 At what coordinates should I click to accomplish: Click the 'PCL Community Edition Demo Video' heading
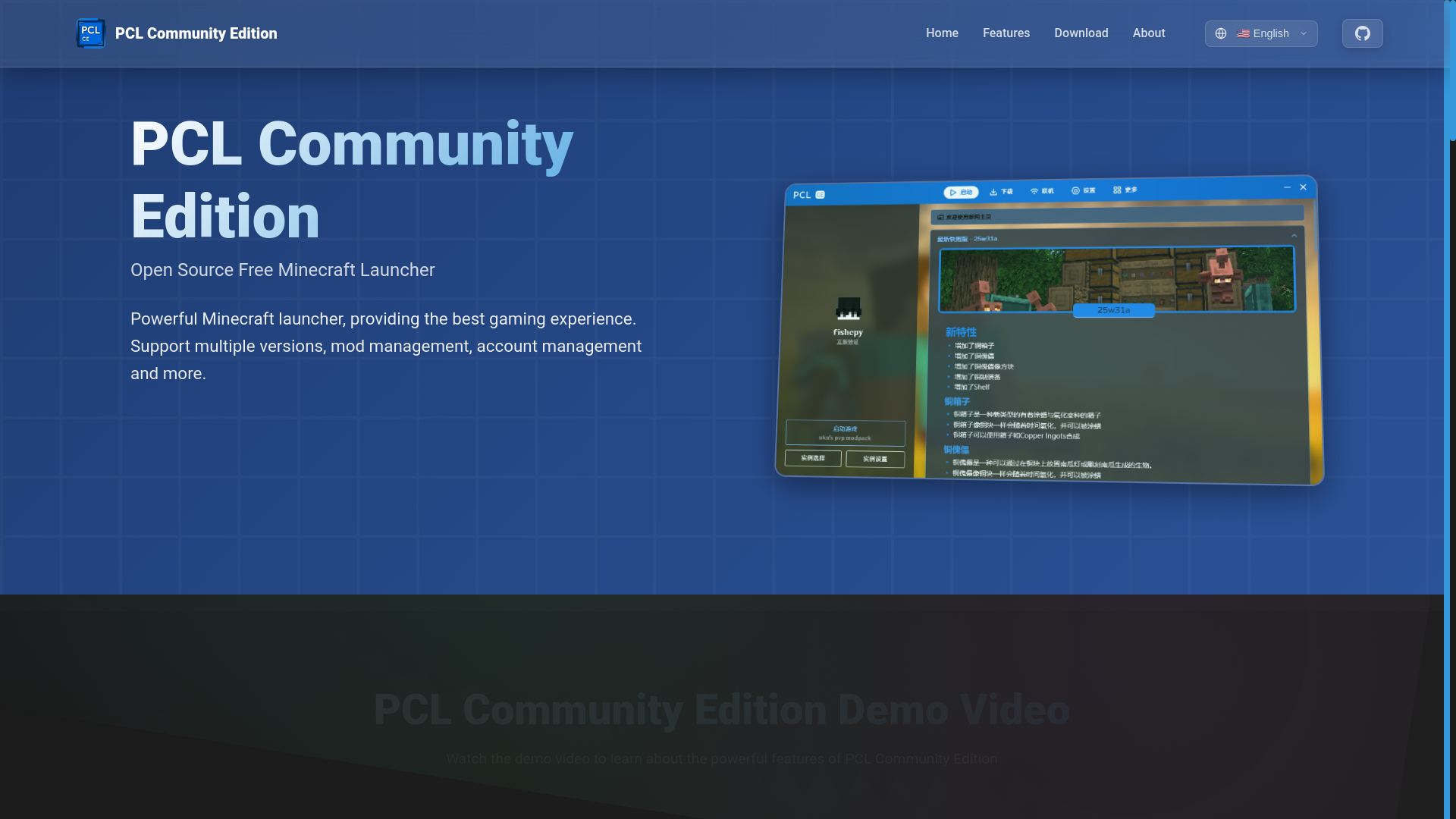(x=722, y=710)
